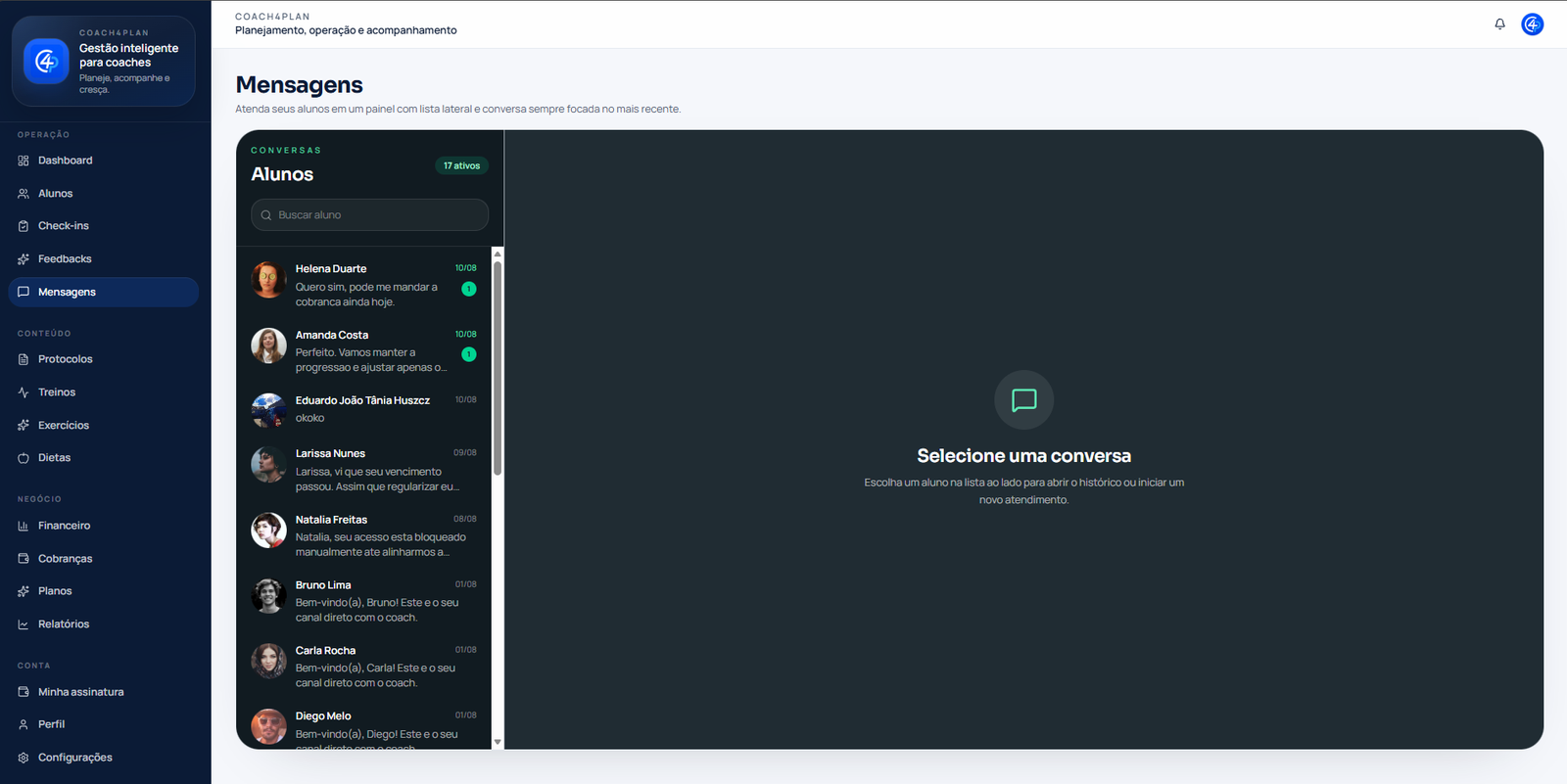
Task: Focus the Buscar aluno search field
Action: point(370,215)
